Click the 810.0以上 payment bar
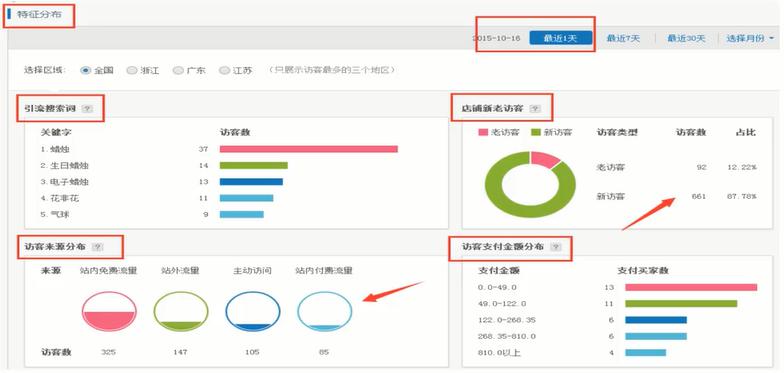784x373 pixels. 646,352
